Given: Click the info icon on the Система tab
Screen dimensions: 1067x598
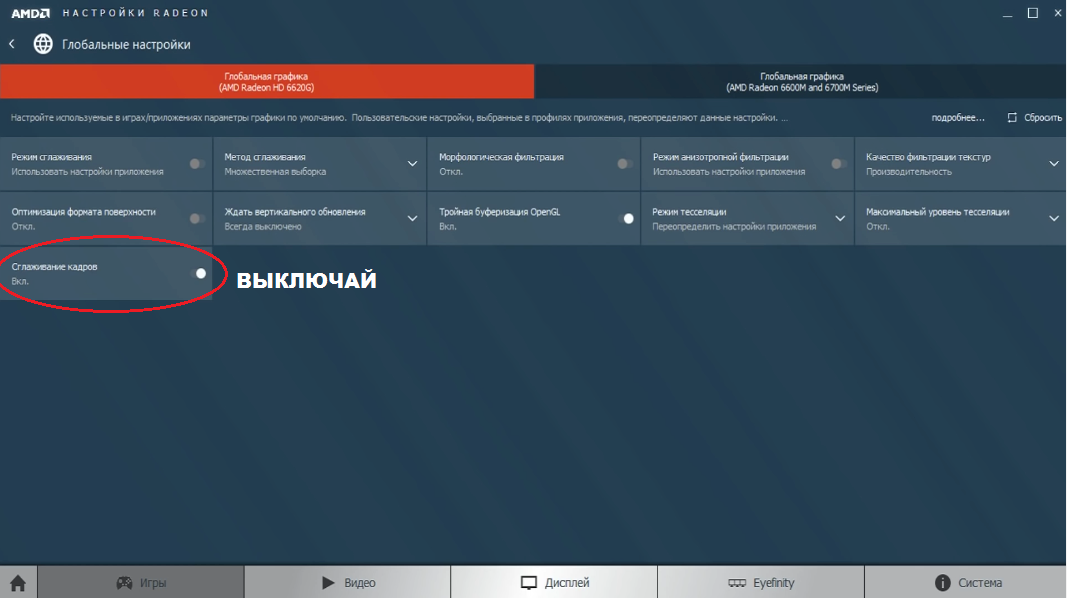Looking at the screenshot, I should [942, 583].
